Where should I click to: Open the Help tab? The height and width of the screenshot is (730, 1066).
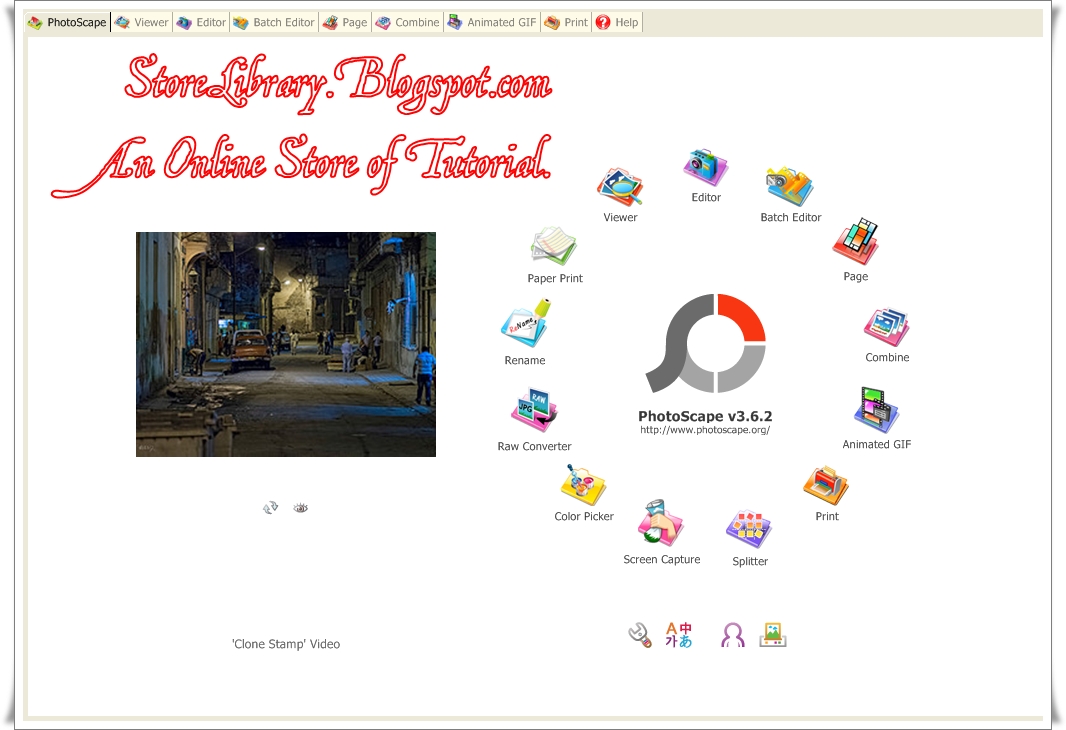pyautogui.click(x=617, y=22)
